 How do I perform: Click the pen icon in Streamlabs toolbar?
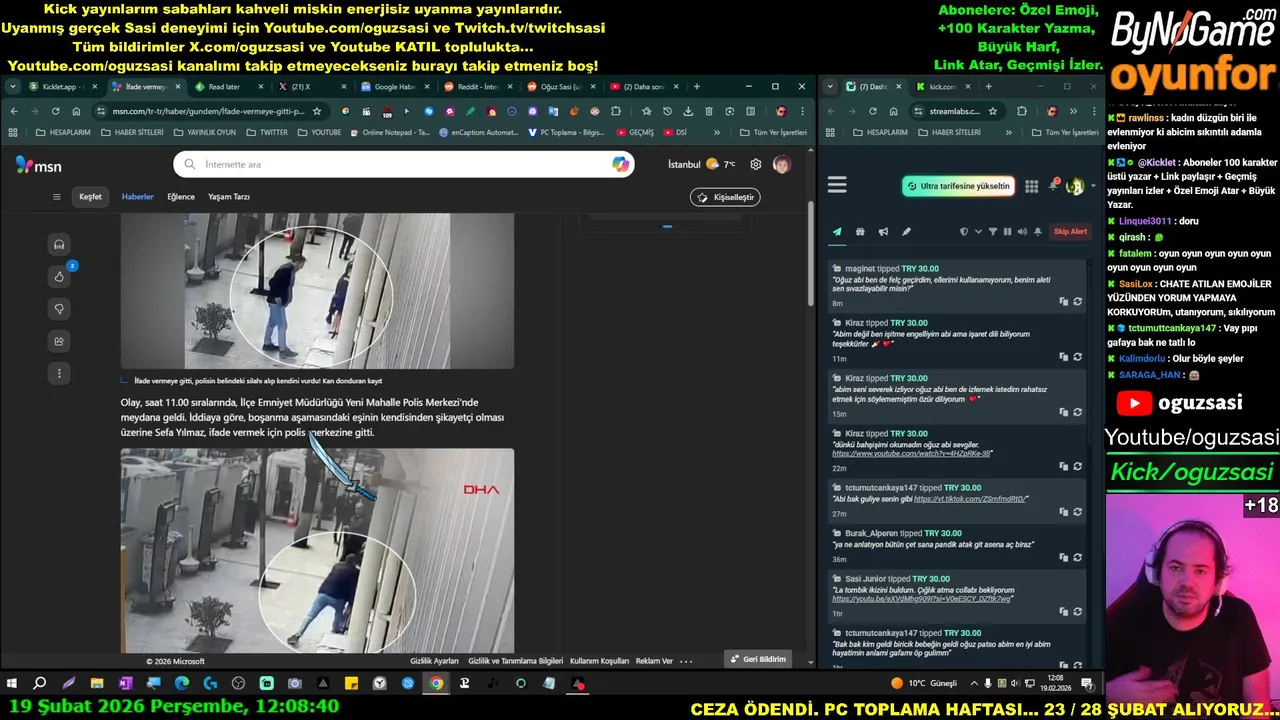click(x=906, y=232)
